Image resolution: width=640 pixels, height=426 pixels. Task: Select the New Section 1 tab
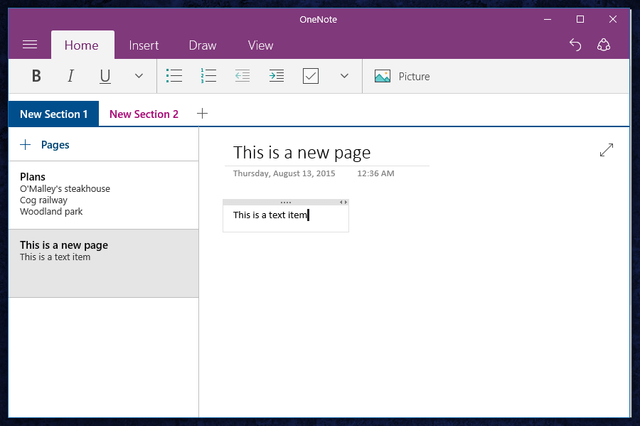[53, 114]
